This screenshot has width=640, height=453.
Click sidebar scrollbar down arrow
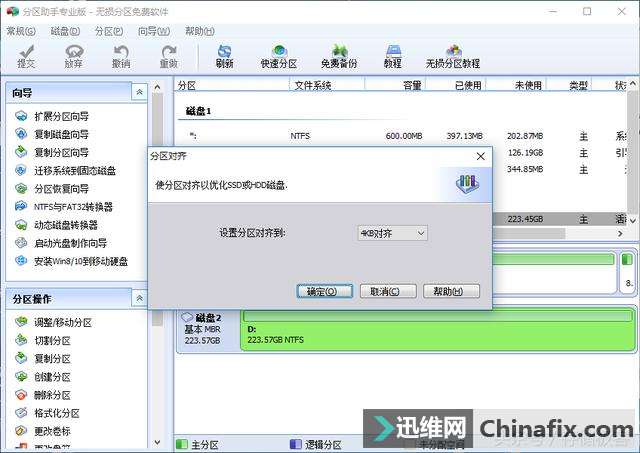pyautogui.click(x=157, y=442)
